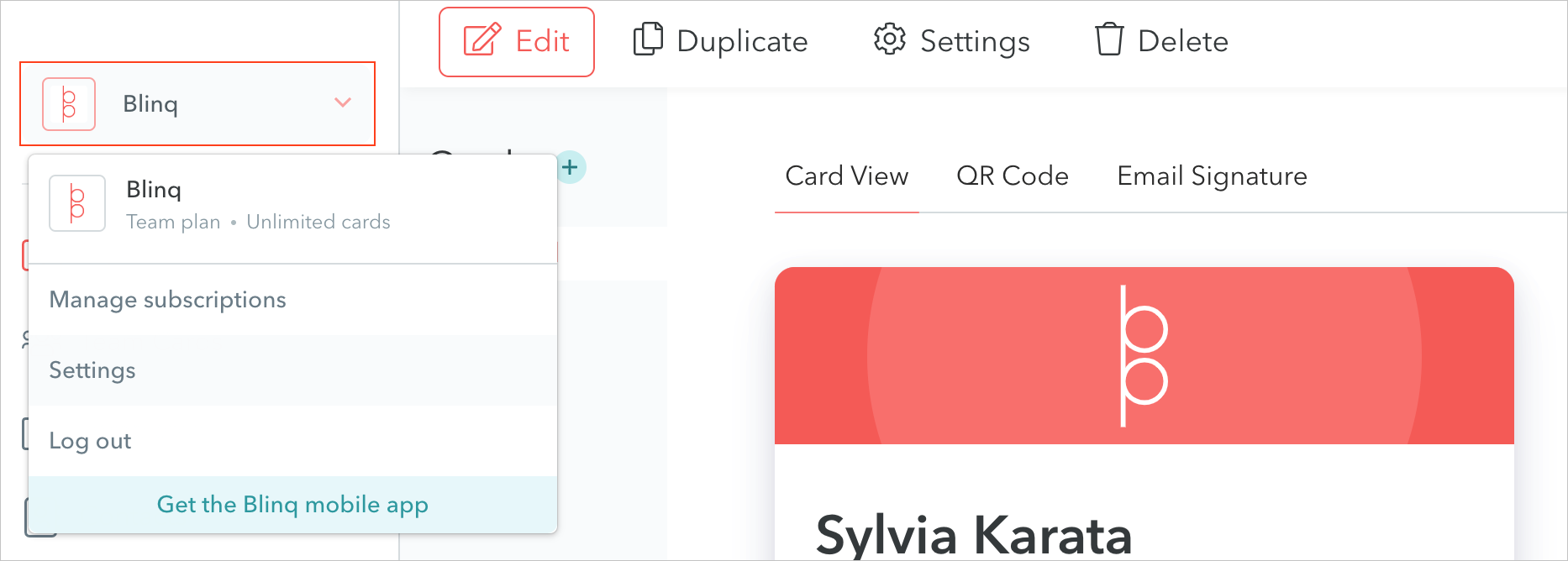Click the Edit pencil icon
Viewport: 1568px width, 561px height.
pos(482,40)
